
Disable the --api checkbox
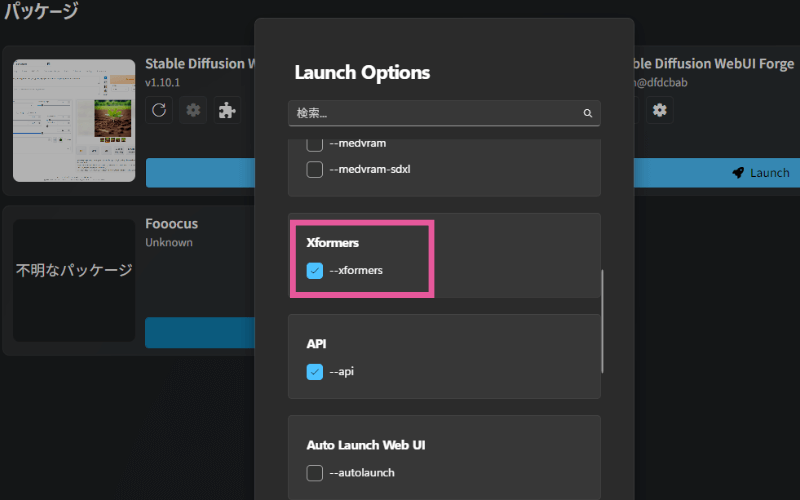click(315, 371)
